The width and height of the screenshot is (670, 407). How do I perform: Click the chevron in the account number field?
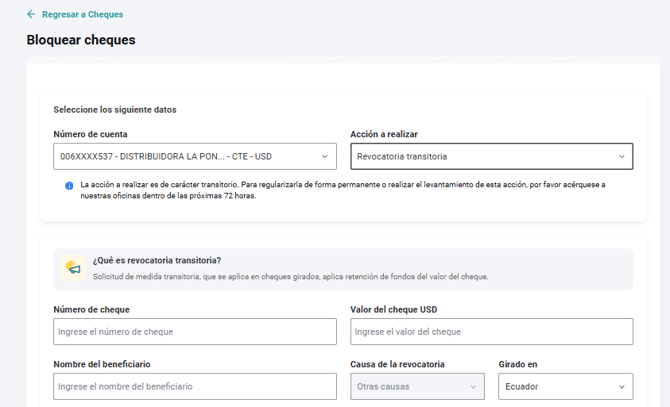click(x=325, y=157)
